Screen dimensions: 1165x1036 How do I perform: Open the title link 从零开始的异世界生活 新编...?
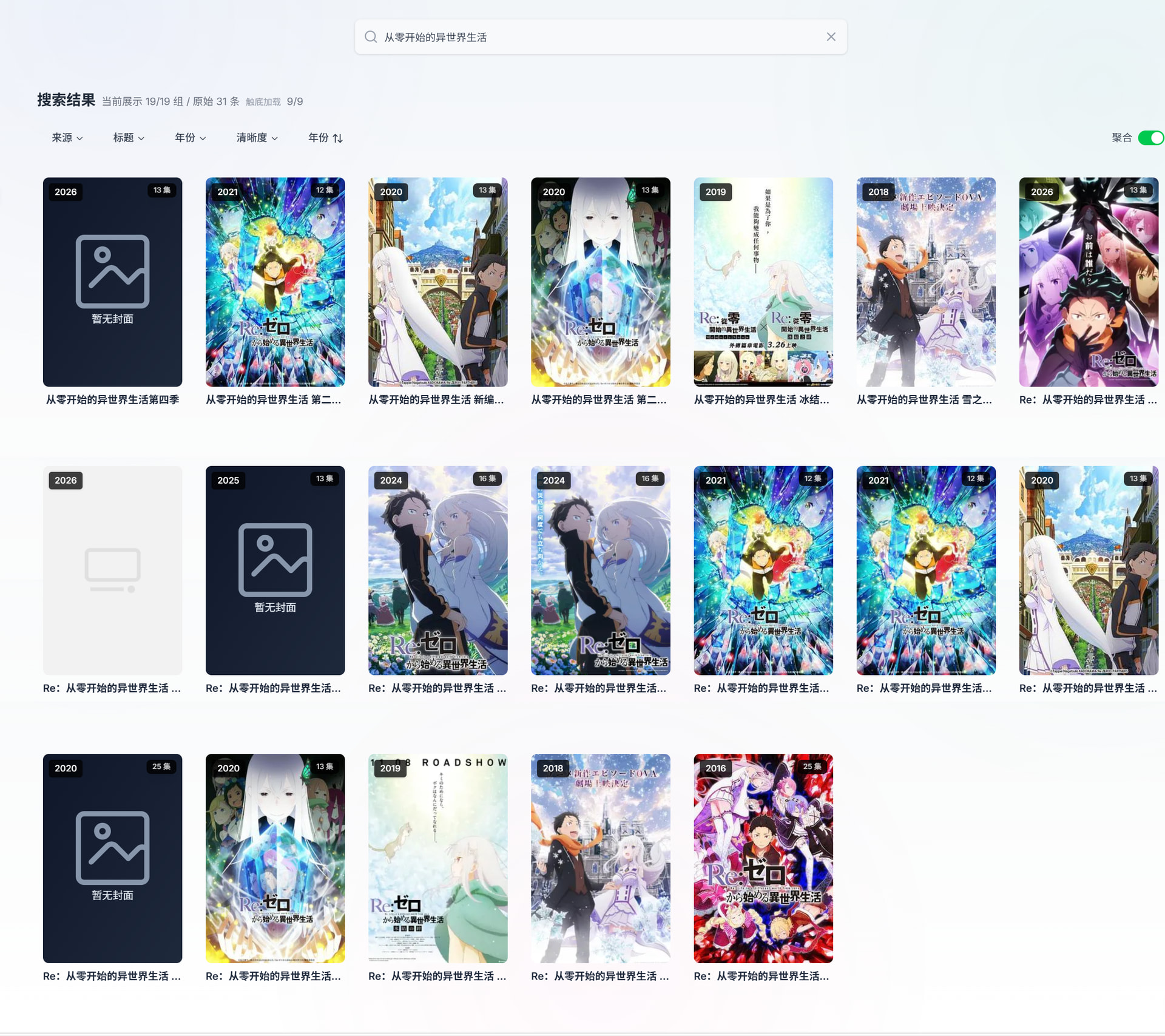[x=436, y=399]
